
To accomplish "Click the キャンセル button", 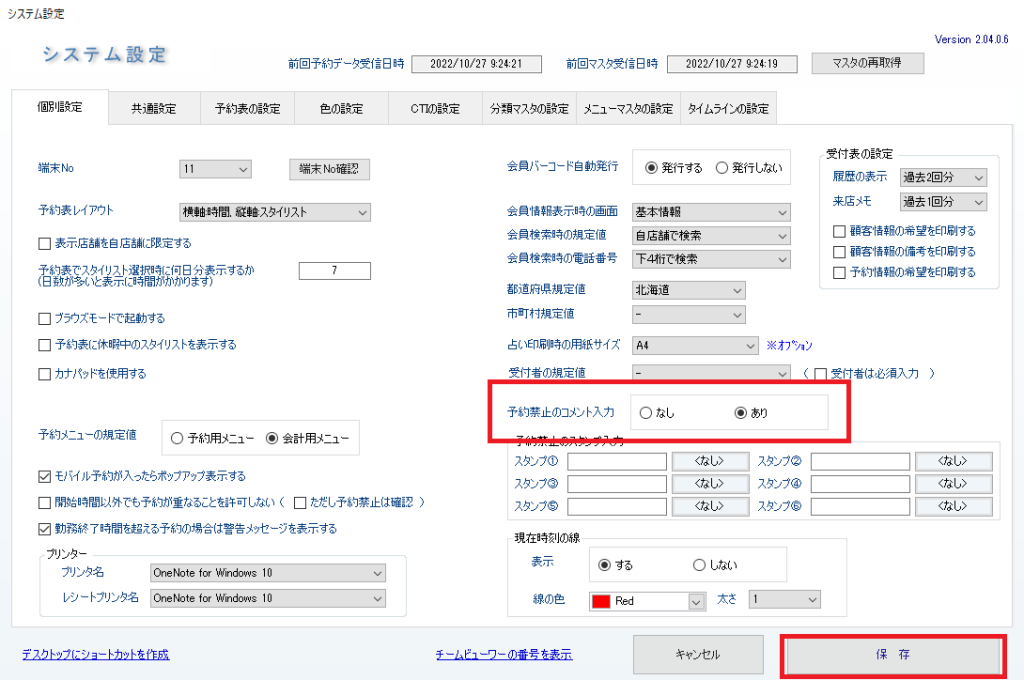I will tap(697, 655).
